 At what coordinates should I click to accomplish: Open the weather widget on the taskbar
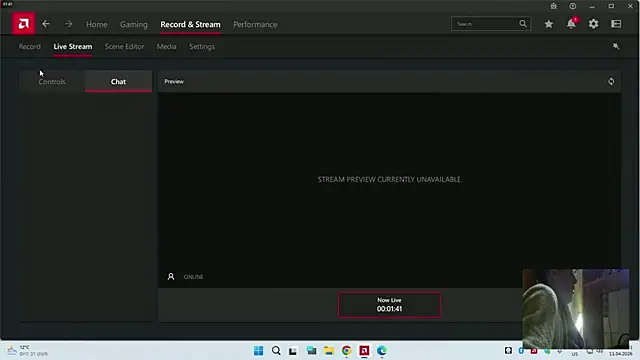pyautogui.click(x=27, y=351)
